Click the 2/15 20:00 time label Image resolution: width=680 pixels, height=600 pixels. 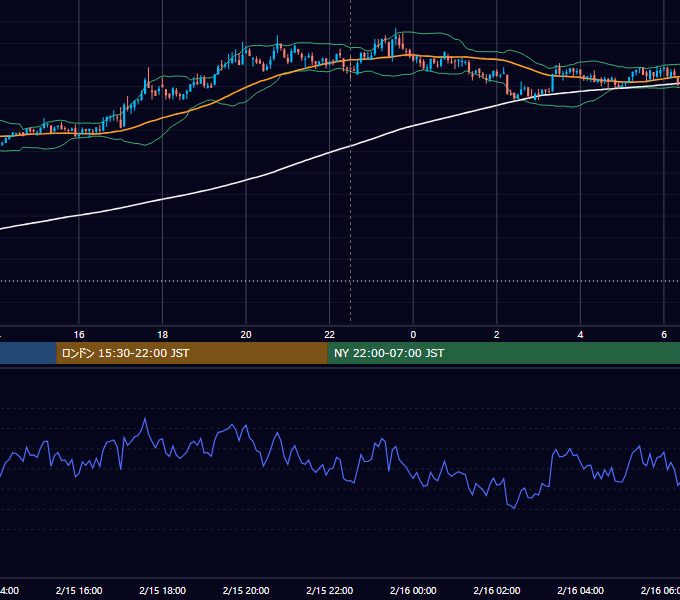tap(246, 590)
